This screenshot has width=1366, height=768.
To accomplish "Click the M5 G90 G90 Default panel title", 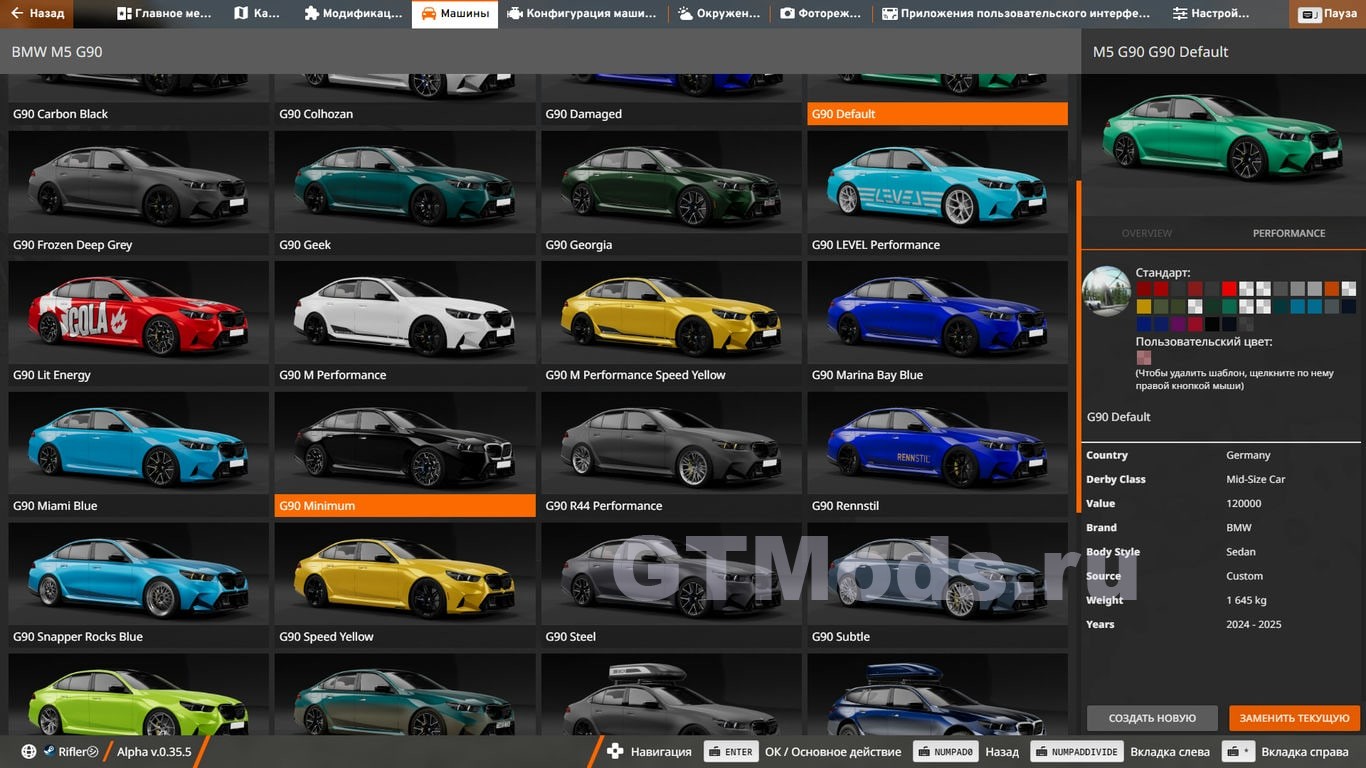I will 1160,51.
